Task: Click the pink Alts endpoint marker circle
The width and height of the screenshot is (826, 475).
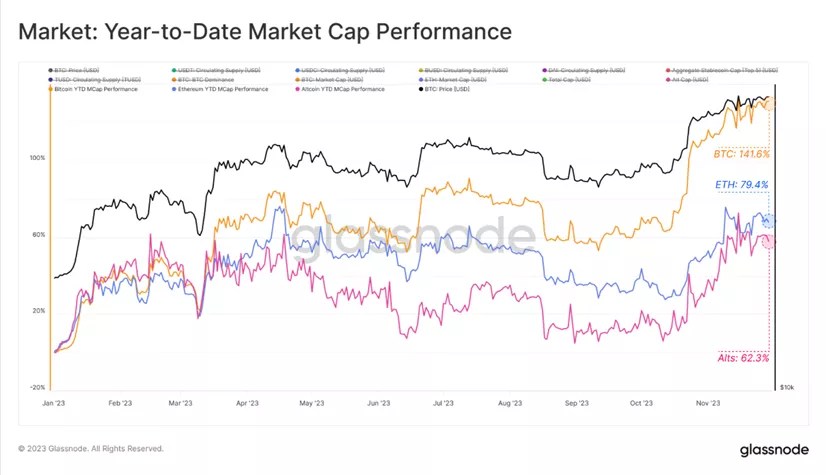Action: [x=769, y=242]
